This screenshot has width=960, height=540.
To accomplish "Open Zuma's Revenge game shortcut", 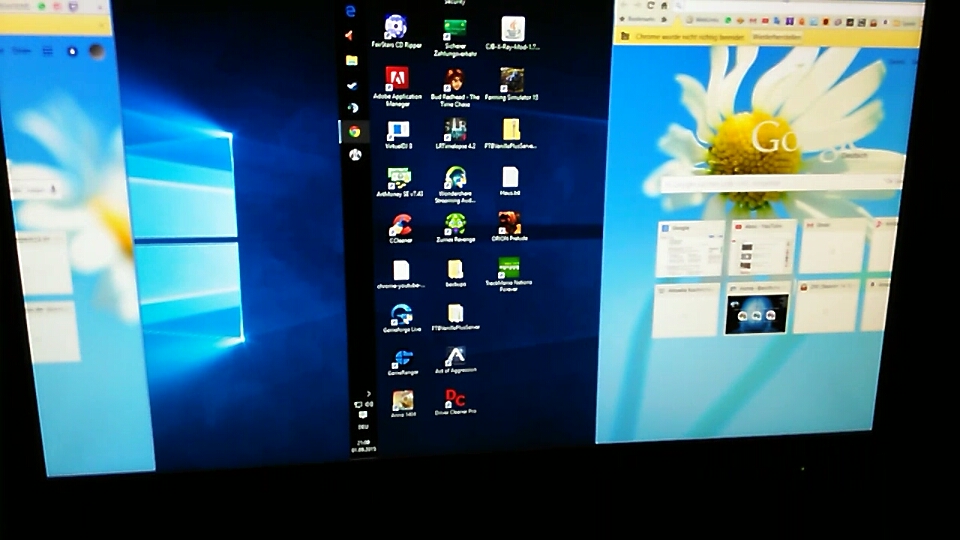I will [455, 227].
